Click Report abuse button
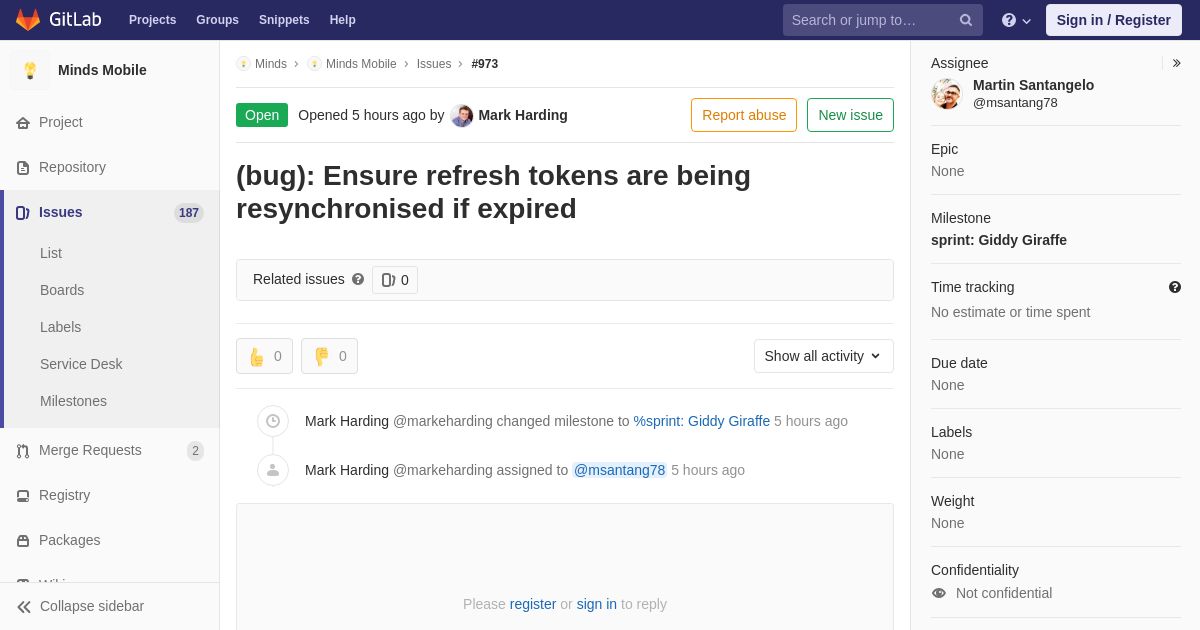 [x=744, y=115]
